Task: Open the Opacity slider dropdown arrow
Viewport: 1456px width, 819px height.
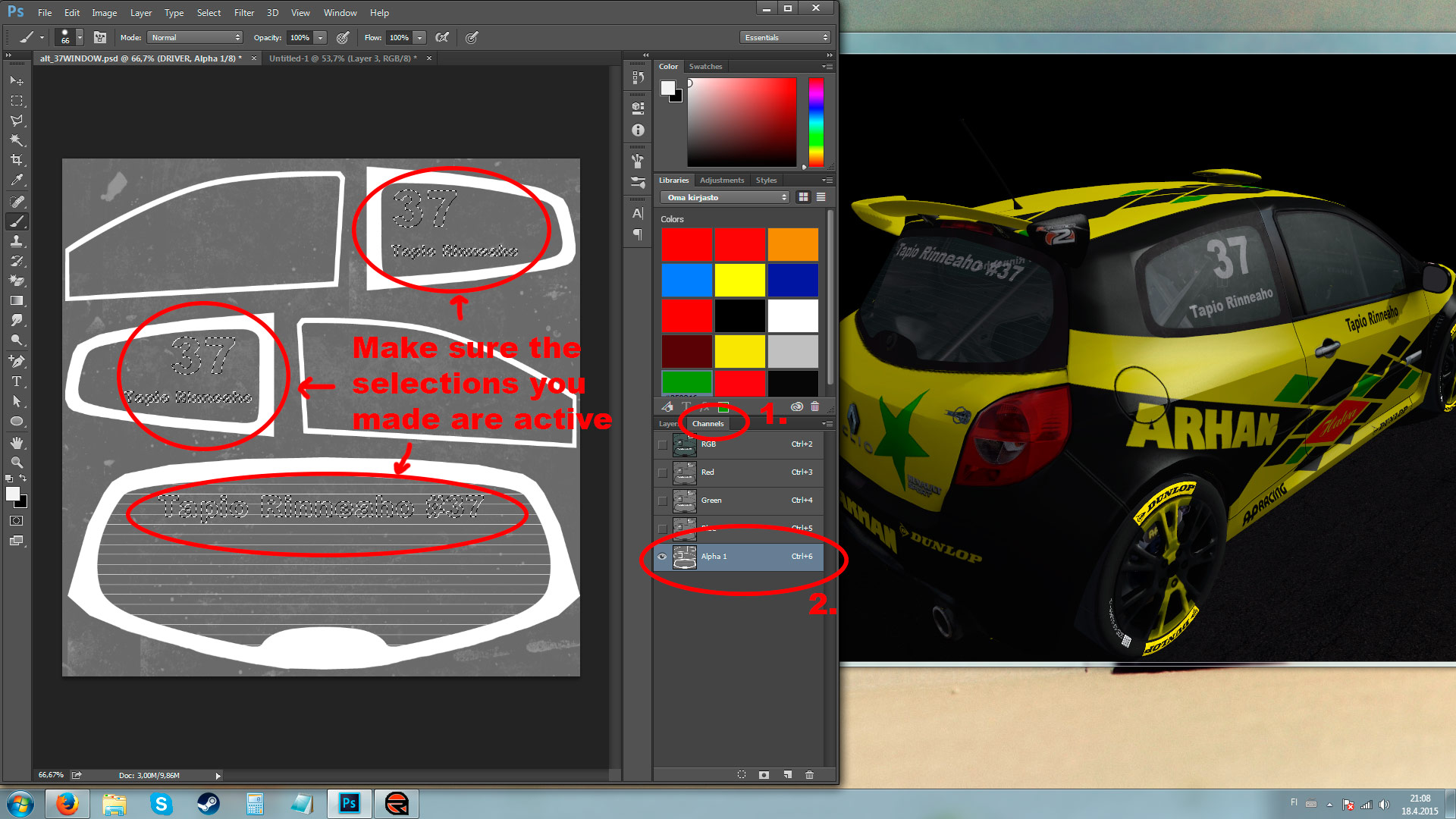Action: (x=321, y=37)
